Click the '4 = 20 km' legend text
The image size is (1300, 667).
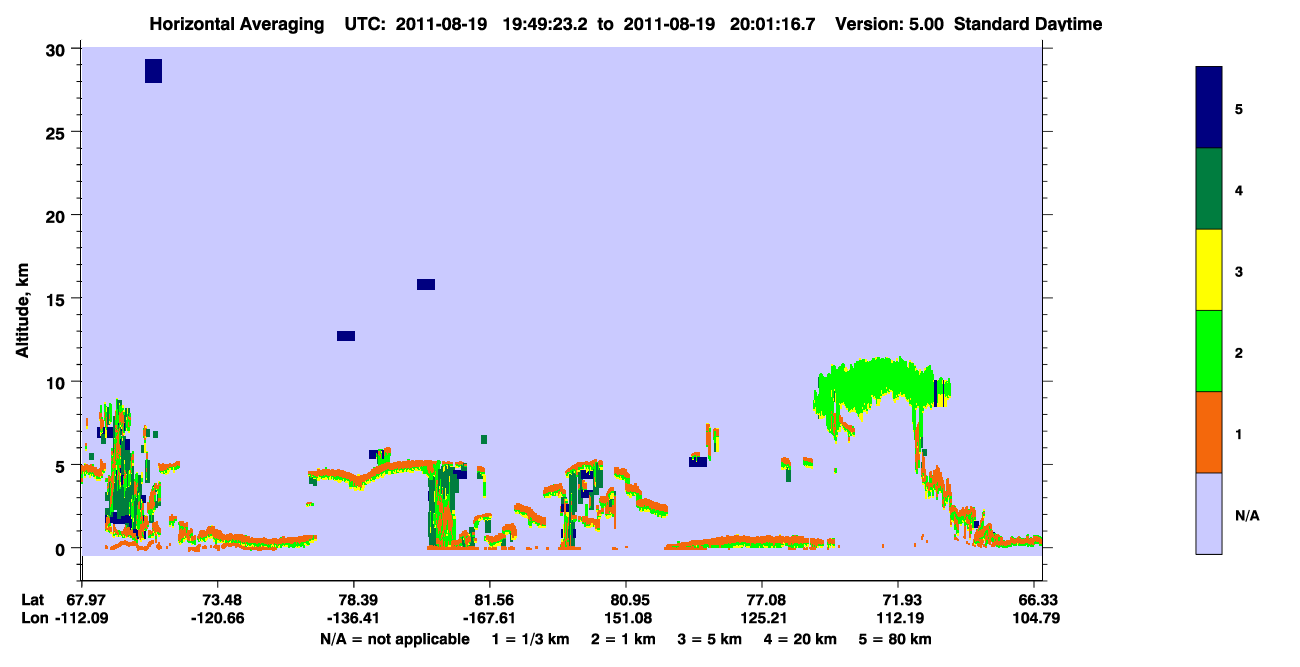[801, 639]
